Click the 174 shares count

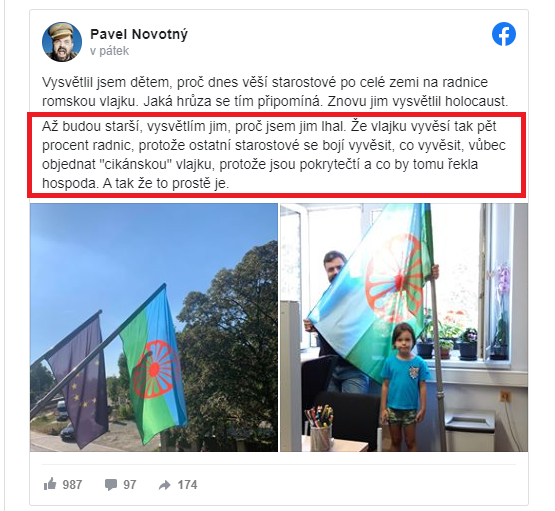pyautogui.click(x=187, y=484)
